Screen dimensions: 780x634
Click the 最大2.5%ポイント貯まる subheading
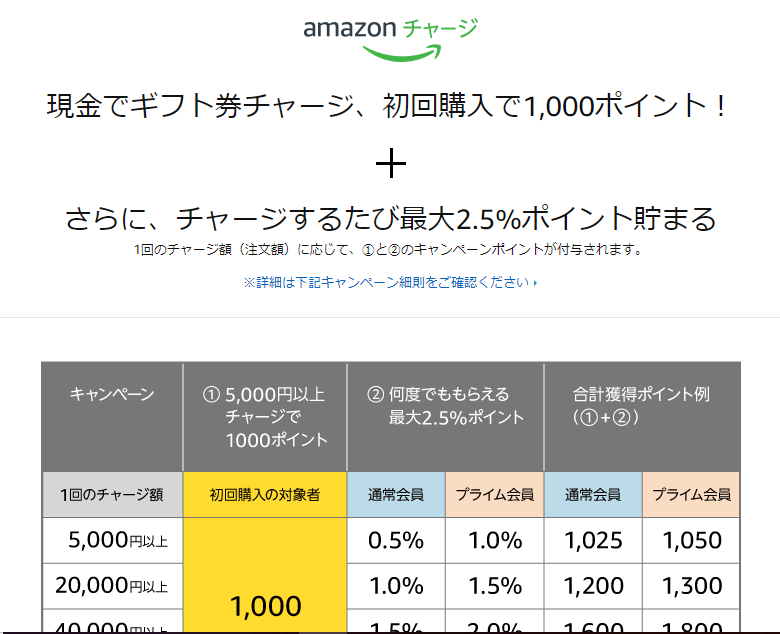pyautogui.click(x=391, y=218)
